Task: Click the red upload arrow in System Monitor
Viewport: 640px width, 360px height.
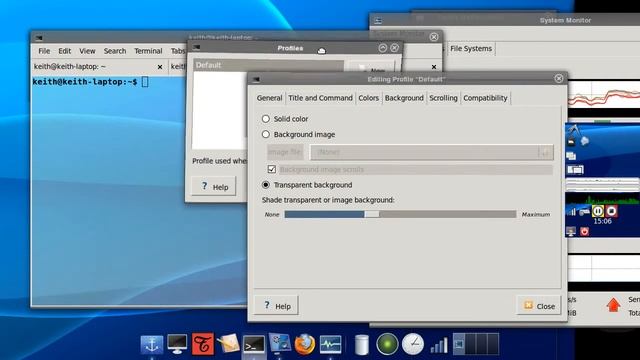Action: 613,305
